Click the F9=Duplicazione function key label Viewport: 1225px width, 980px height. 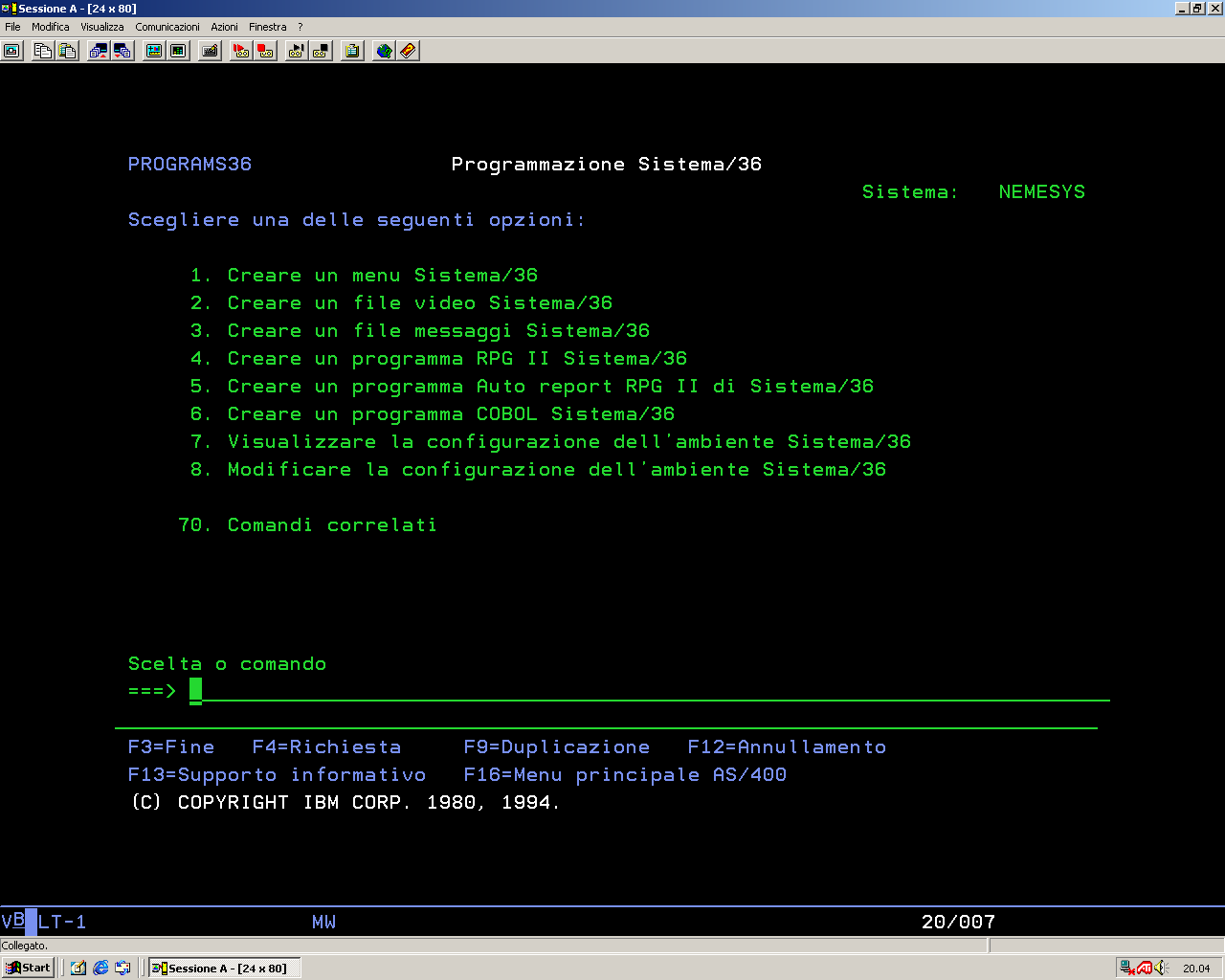[x=557, y=747]
